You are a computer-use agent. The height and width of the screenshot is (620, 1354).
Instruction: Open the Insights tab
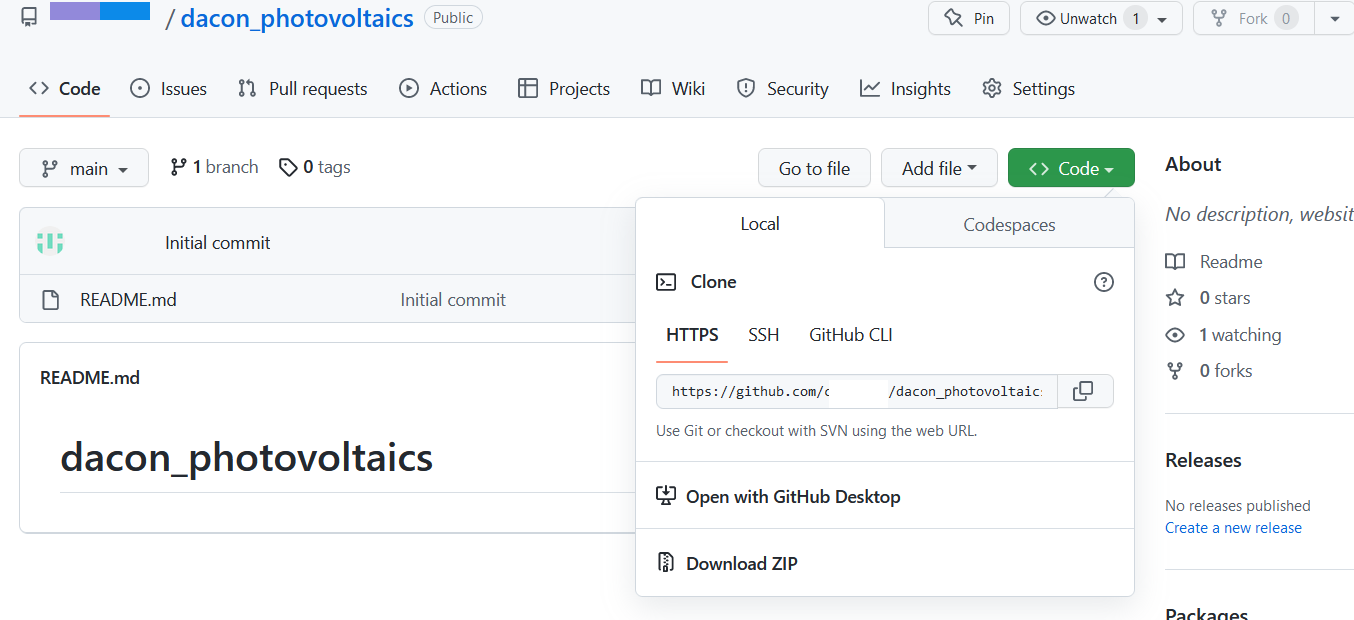(x=905, y=89)
